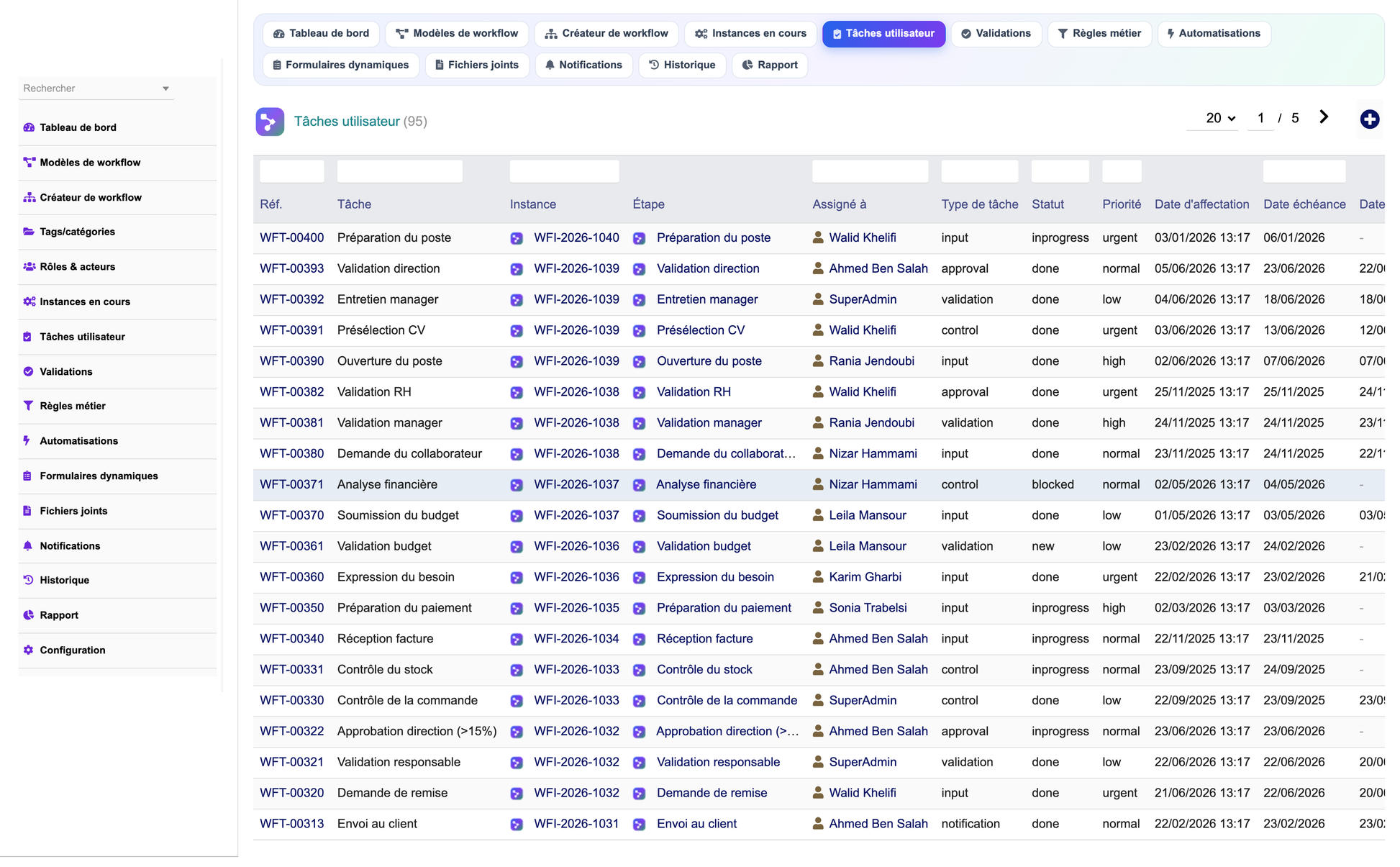This screenshot has width=1400, height=867.
Task: Open Tableau de bord top tab
Action: point(321,33)
